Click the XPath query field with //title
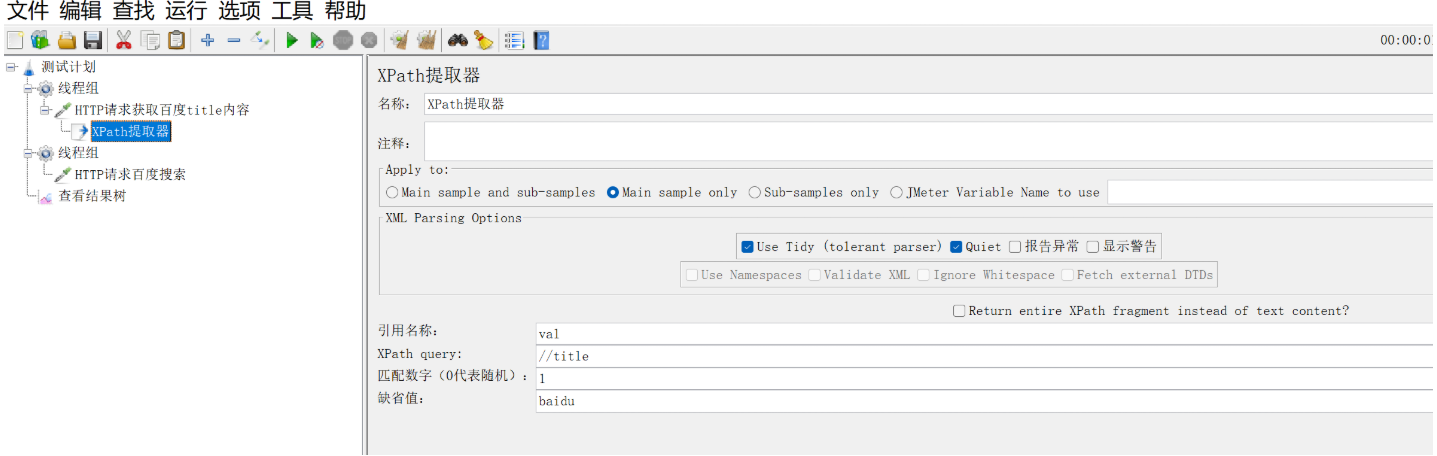The height and width of the screenshot is (456, 1437). (x=985, y=356)
